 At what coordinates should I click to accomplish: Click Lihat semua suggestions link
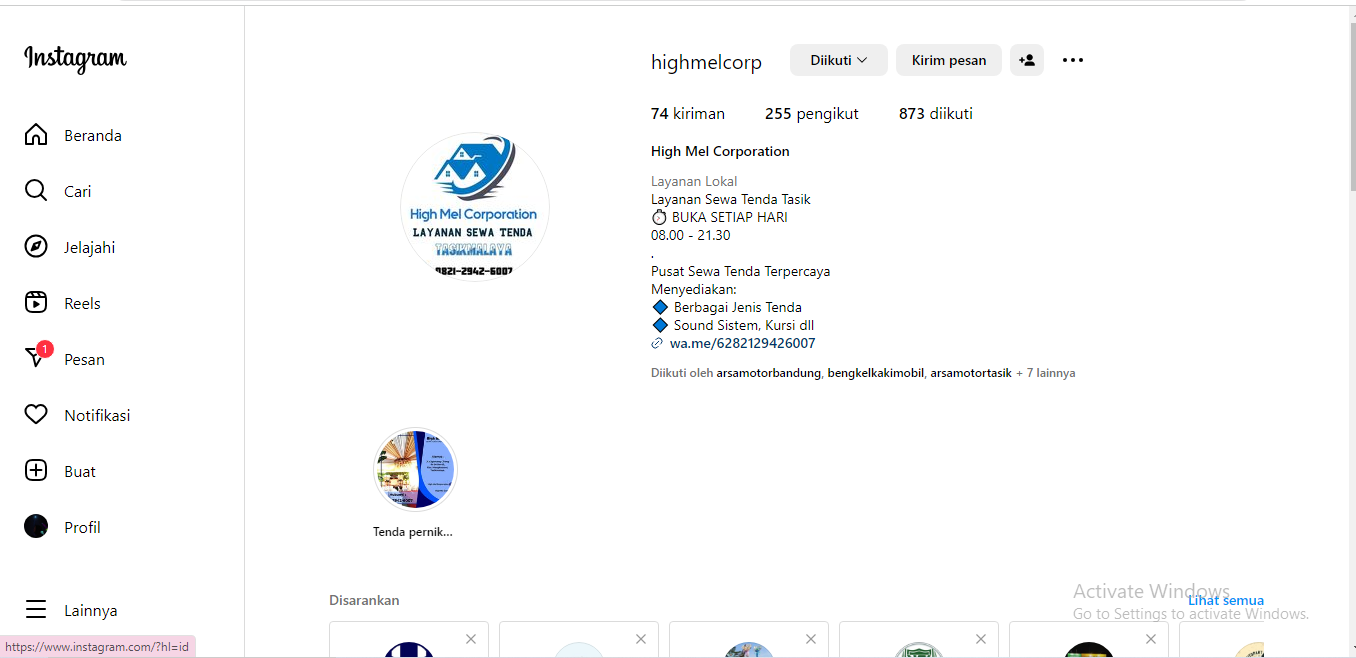1226,600
